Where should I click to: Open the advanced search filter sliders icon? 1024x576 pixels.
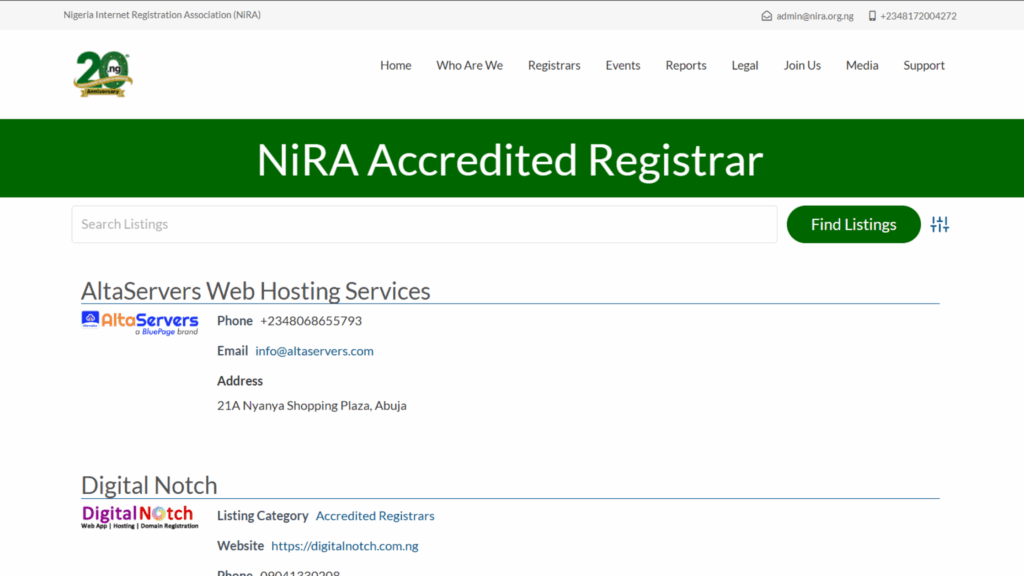(939, 225)
